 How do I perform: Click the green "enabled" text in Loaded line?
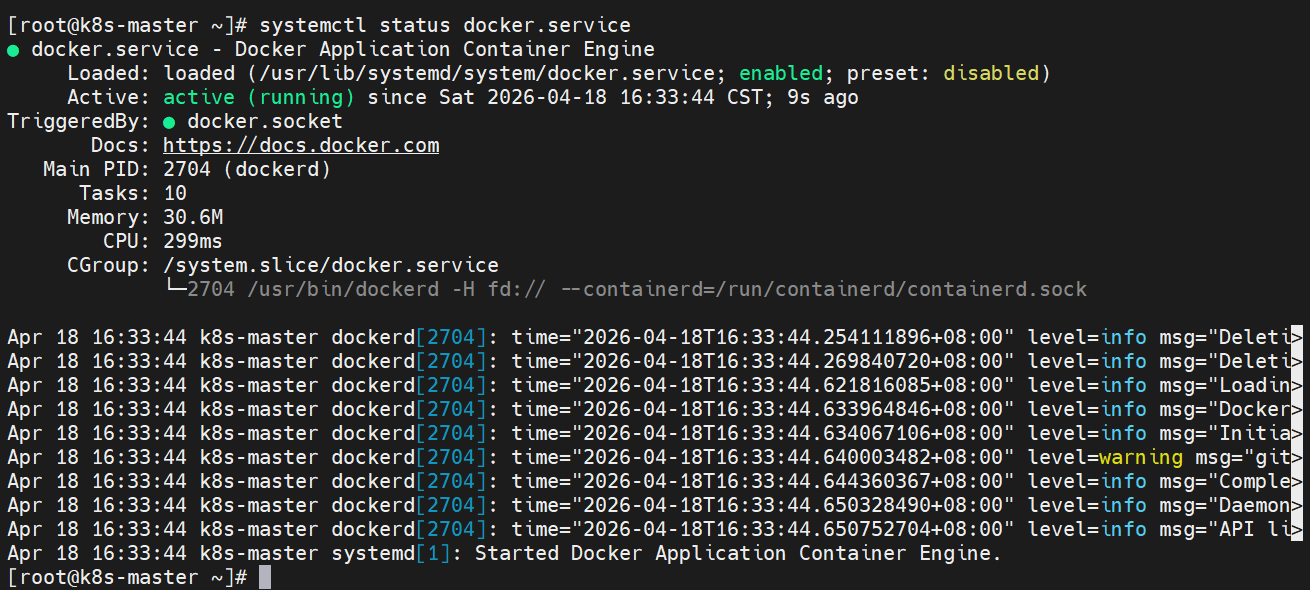pos(781,74)
